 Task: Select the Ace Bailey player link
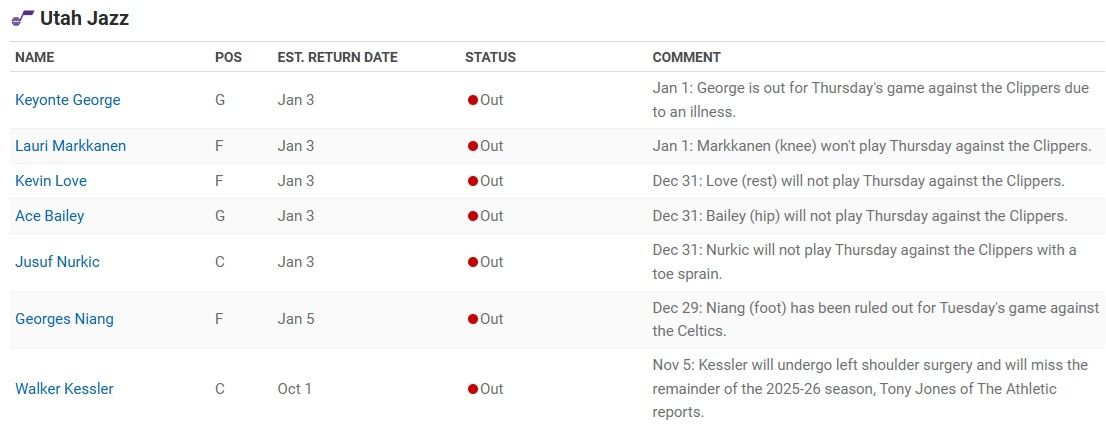[50, 216]
